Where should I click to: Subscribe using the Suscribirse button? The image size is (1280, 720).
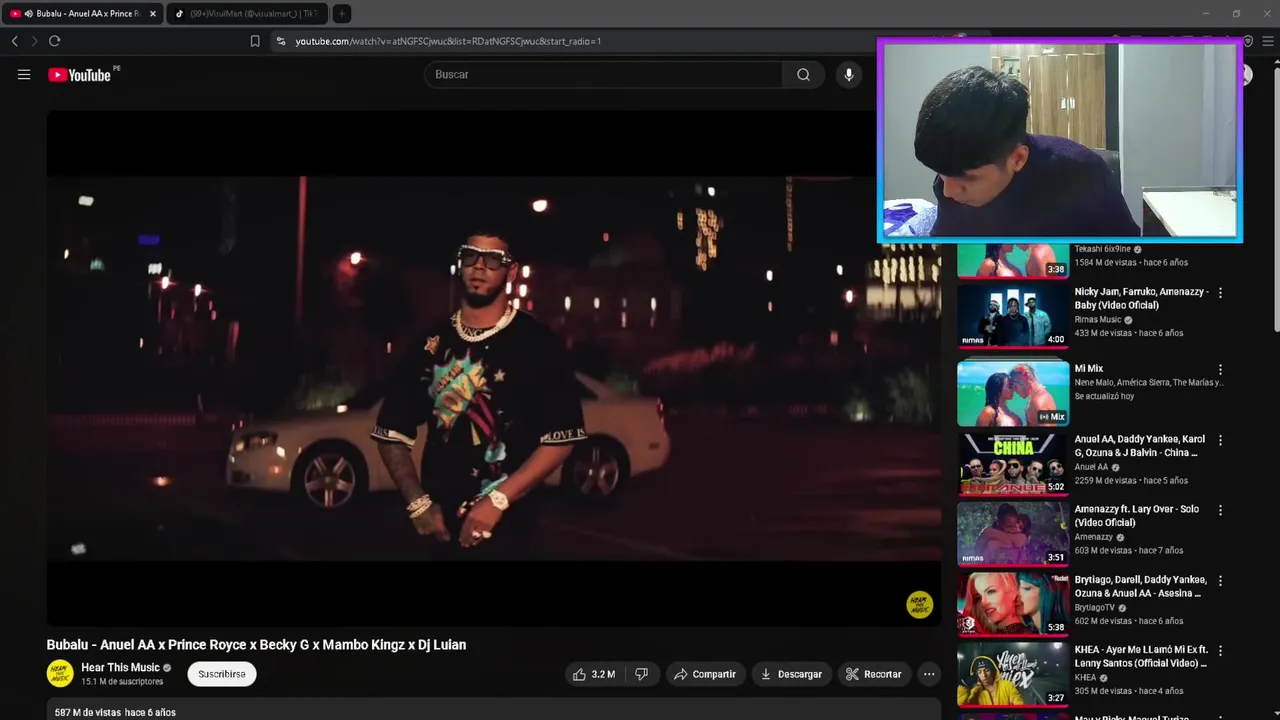click(222, 674)
